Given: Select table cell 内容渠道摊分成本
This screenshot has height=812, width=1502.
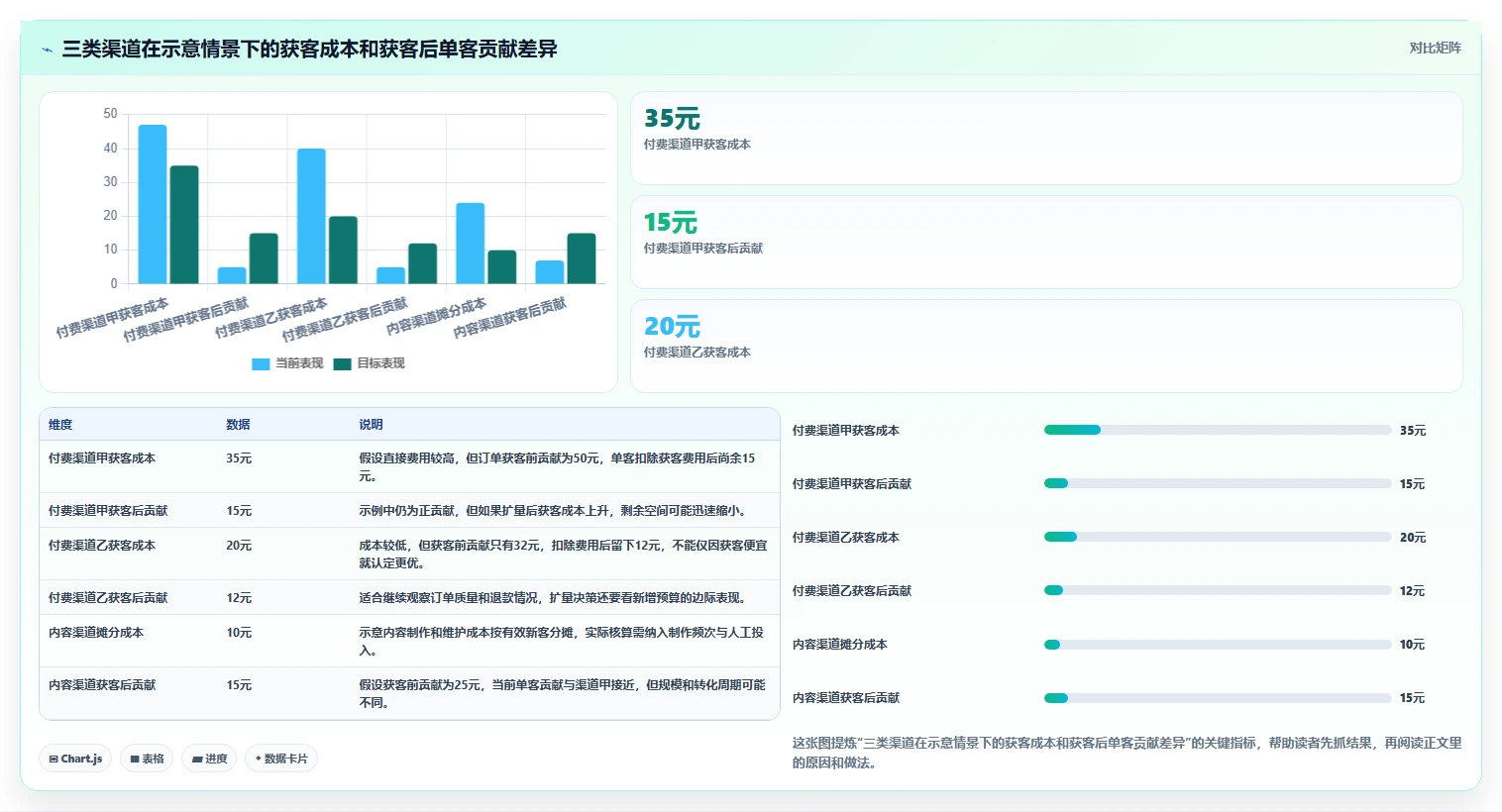Looking at the screenshot, I should pos(96,633).
